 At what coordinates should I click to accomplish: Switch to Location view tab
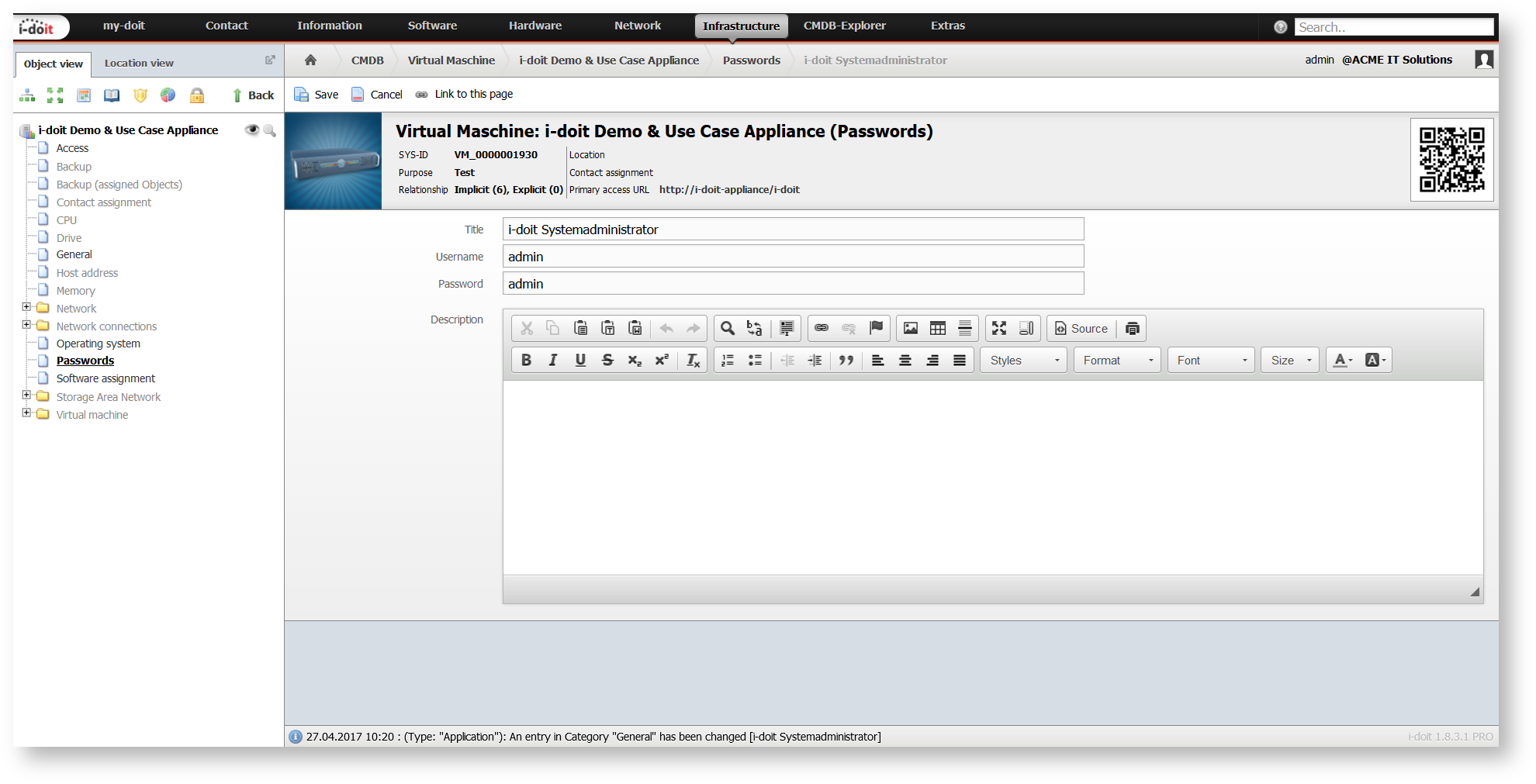click(139, 64)
